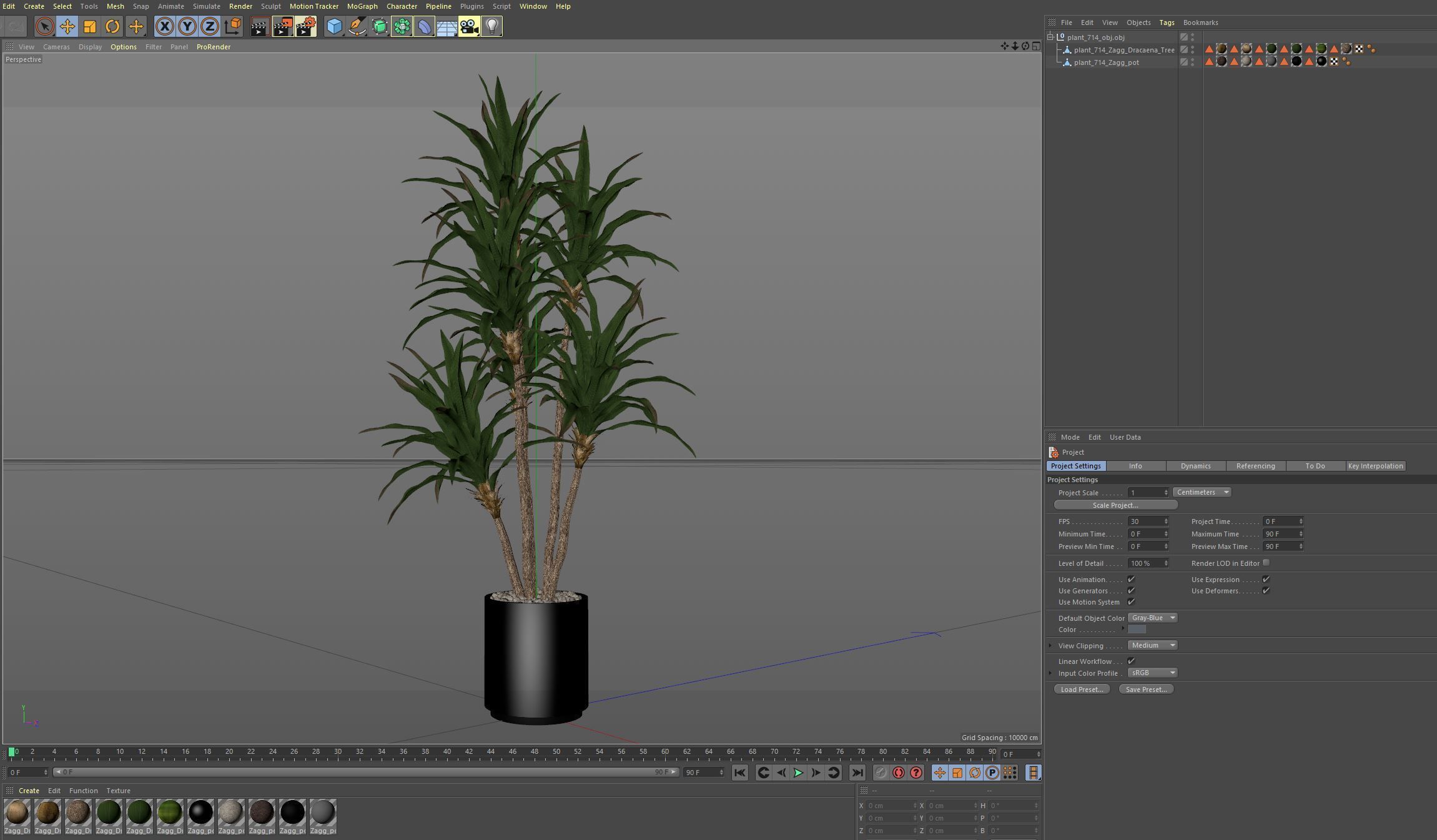This screenshot has height=840, width=1437.
Task: Add a Floor environment object
Action: [x=447, y=26]
